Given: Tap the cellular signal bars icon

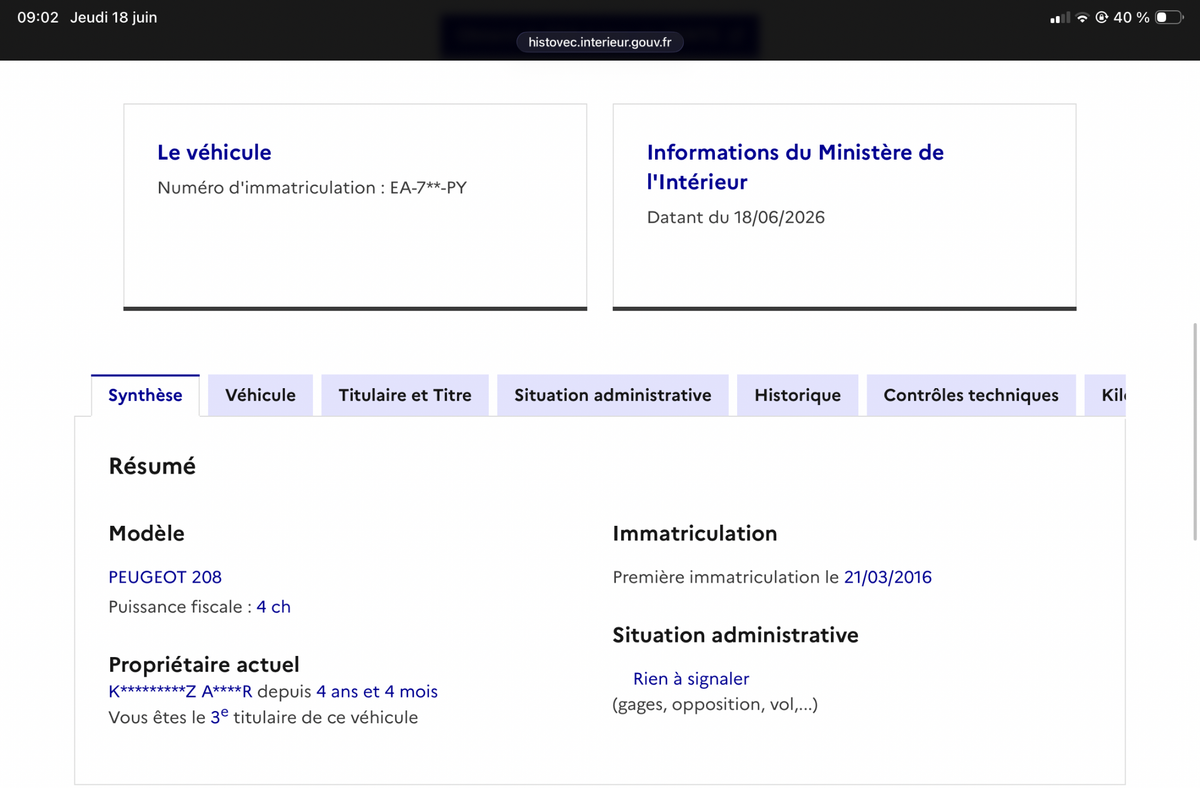Looking at the screenshot, I should (1060, 18).
